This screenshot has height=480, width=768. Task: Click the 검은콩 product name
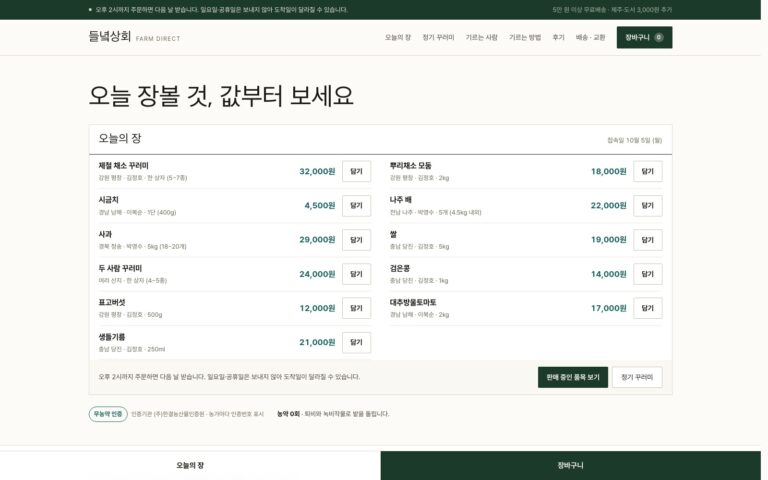[x=400, y=268]
